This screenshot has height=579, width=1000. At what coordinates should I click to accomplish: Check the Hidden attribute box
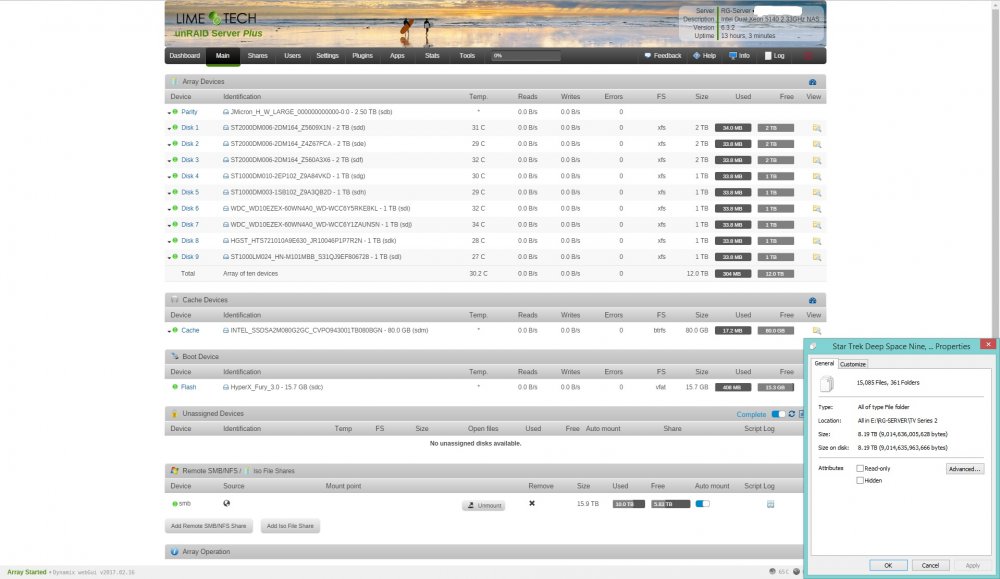click(860, 480)
